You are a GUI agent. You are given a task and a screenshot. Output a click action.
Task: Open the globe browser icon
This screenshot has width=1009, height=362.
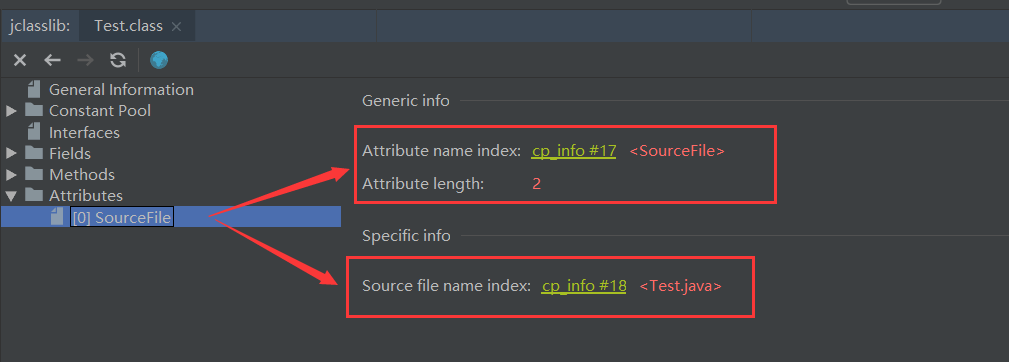point(159,60)
